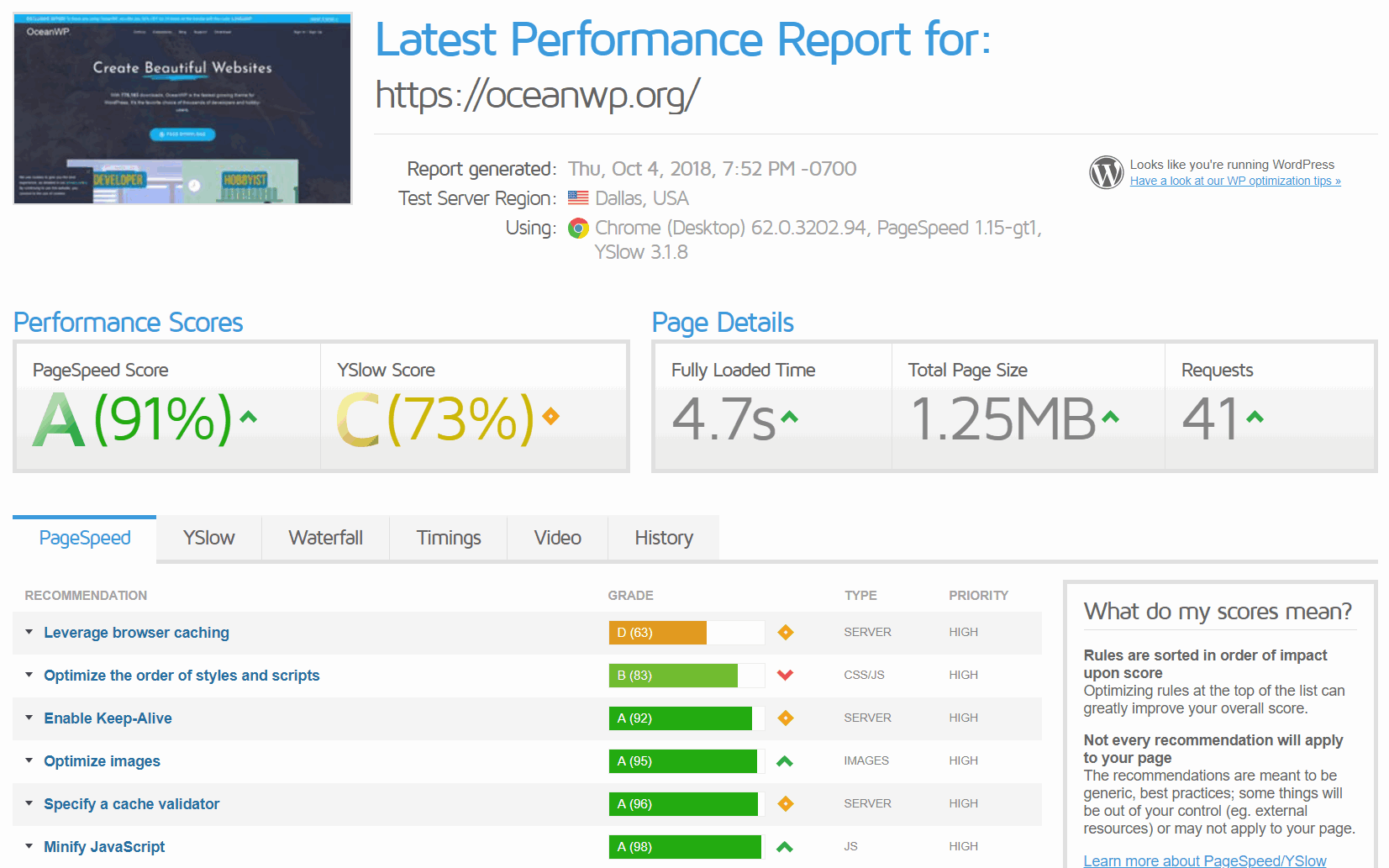The image size is (1389, 868).
Task: Open Optimize the order of styles and scripts
Action: point(182,676)
